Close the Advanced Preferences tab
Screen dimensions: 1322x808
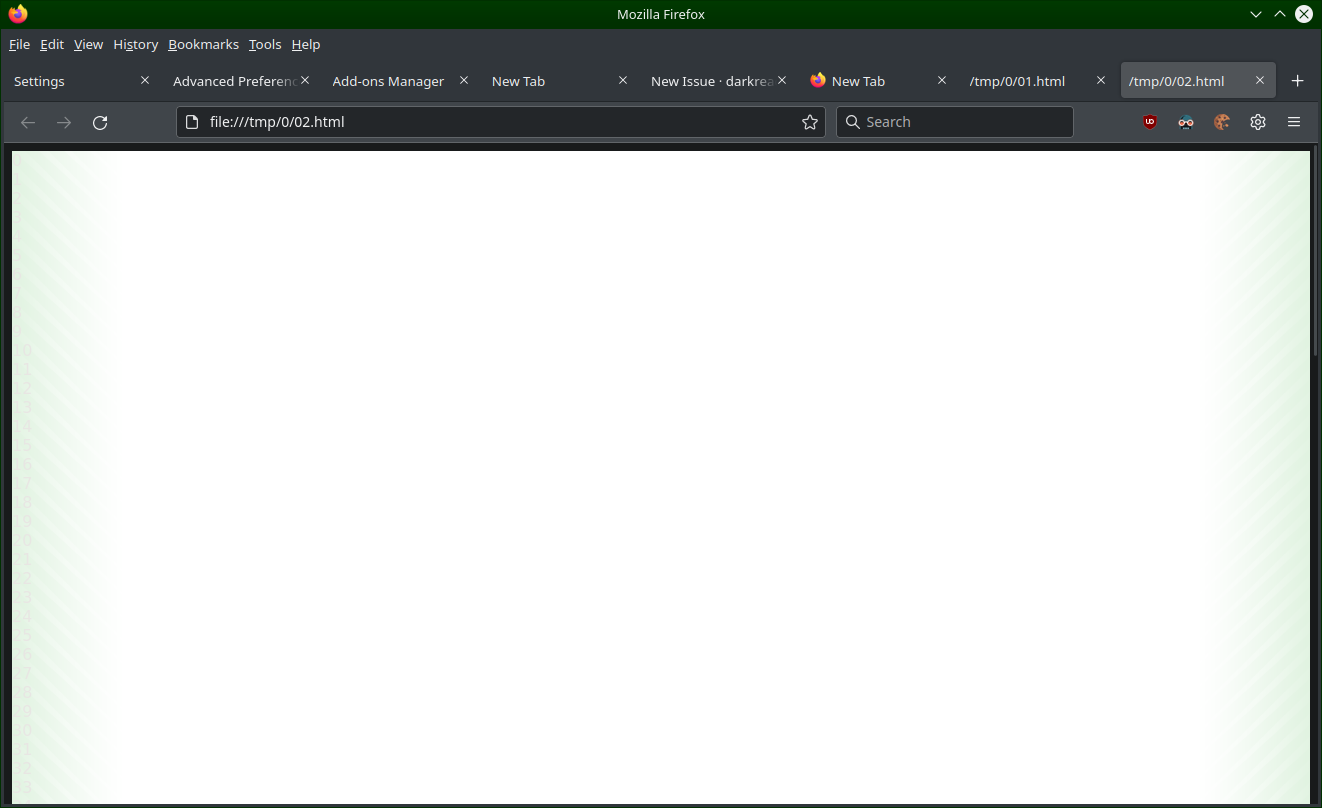(304, 79)
